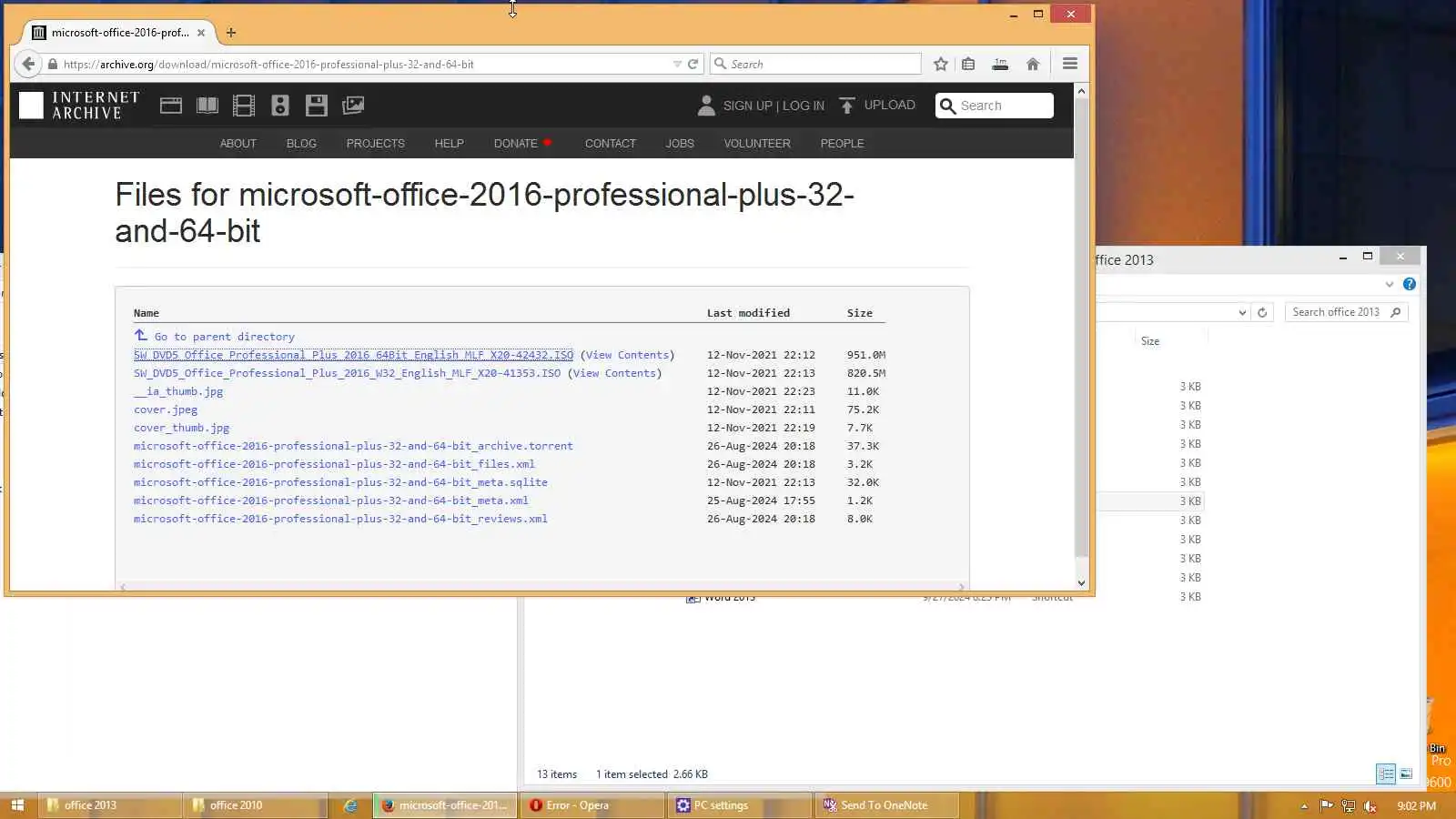1456x819 pixels.
Task: Click Explorer help question-mark icon
Action: 1410,284
